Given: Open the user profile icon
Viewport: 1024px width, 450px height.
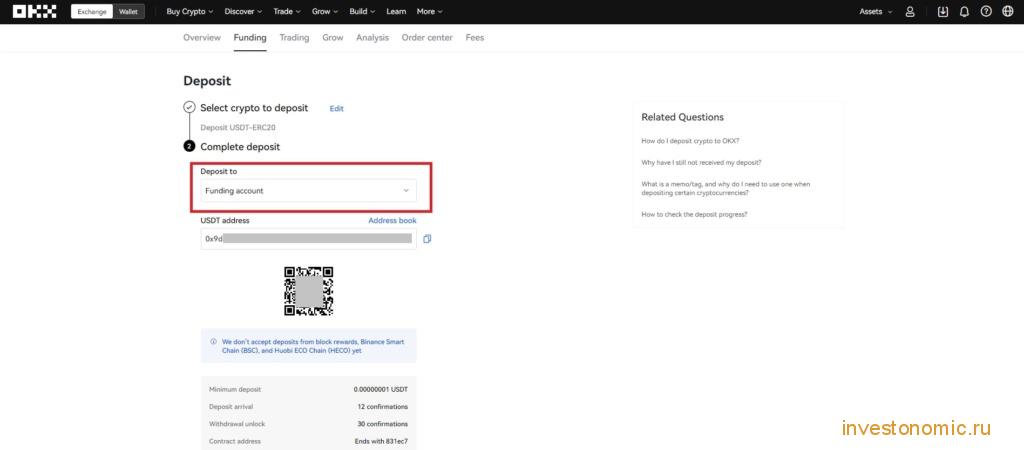Looking at the screenshot, I should click(910, 12).
